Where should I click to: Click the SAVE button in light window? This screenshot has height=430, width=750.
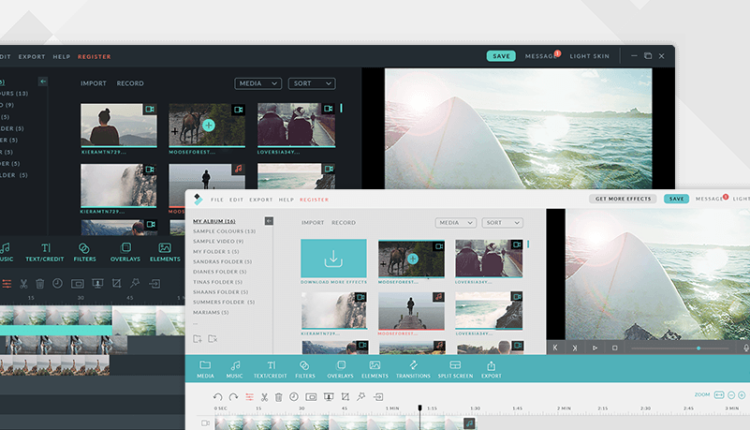coord(676,198)
